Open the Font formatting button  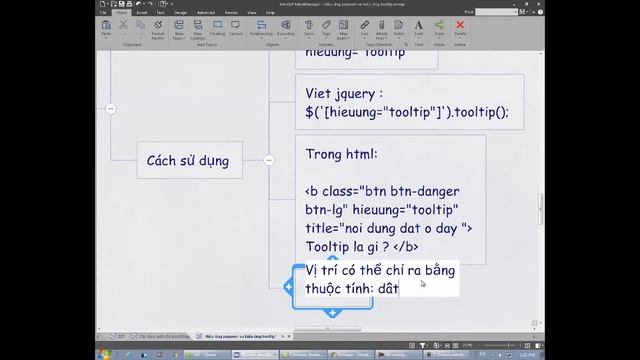(418, 25)
